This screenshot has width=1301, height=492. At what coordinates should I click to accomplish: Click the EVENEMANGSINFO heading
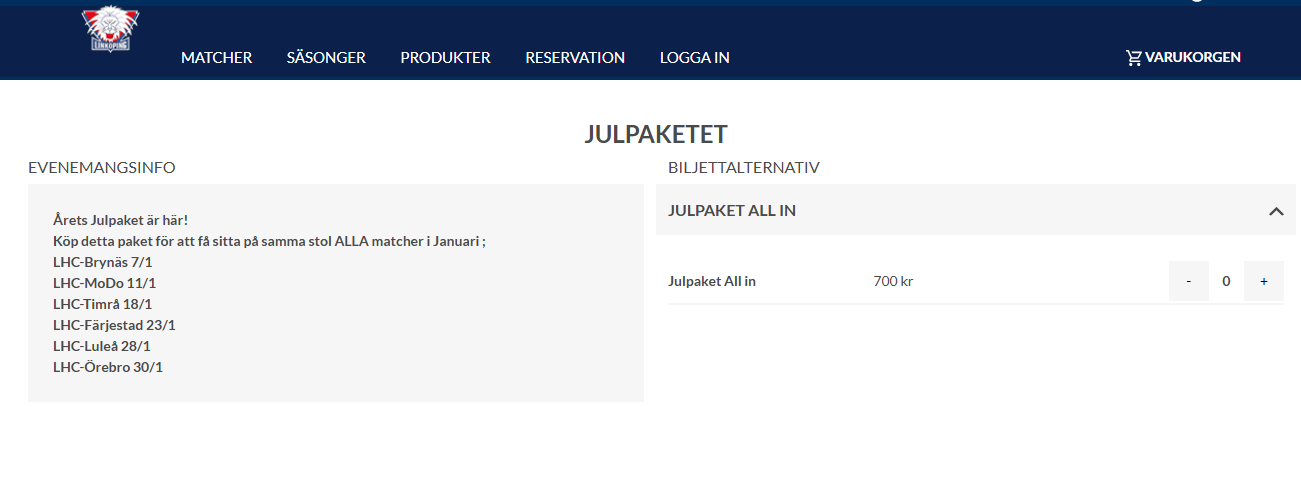pos(102,167)
